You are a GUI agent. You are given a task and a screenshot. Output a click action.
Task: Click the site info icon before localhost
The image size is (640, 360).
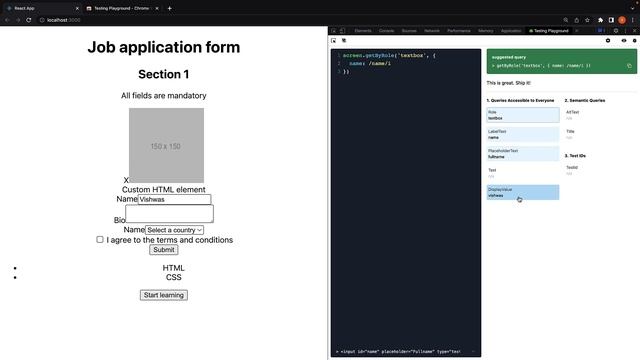coord(42,20)
